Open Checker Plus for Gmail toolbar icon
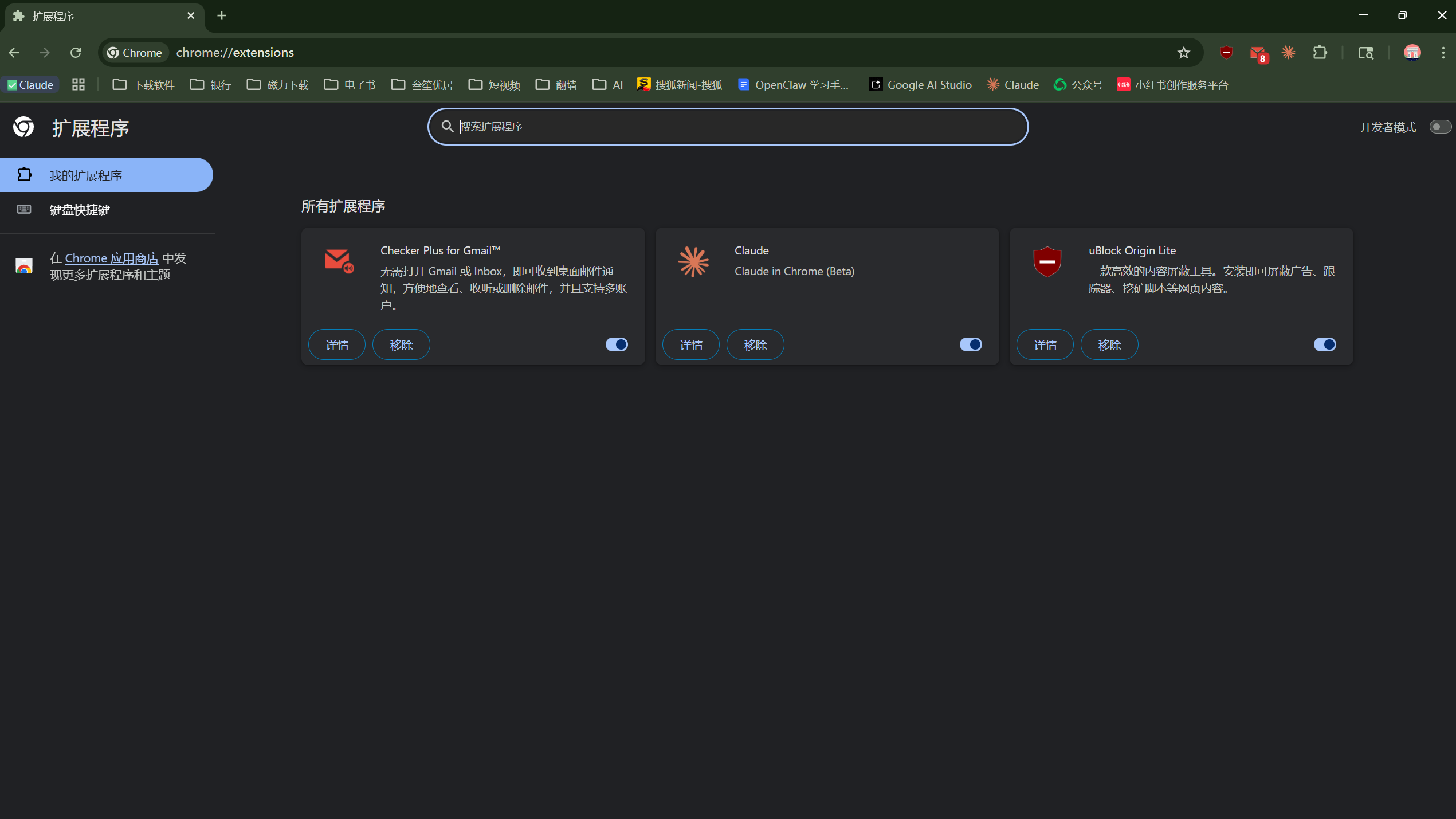This screenshot has height=819, width=1456. 1258,53
